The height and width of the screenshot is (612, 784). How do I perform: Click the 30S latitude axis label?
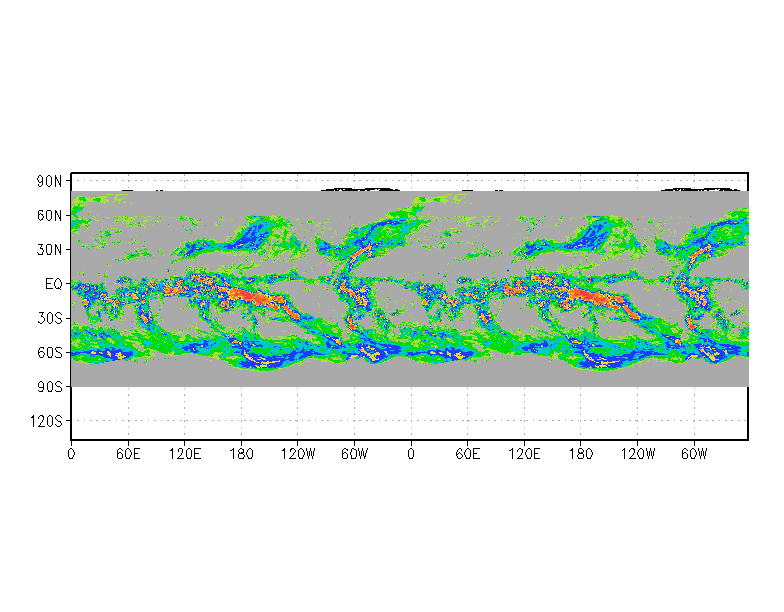tap(49, 318)
